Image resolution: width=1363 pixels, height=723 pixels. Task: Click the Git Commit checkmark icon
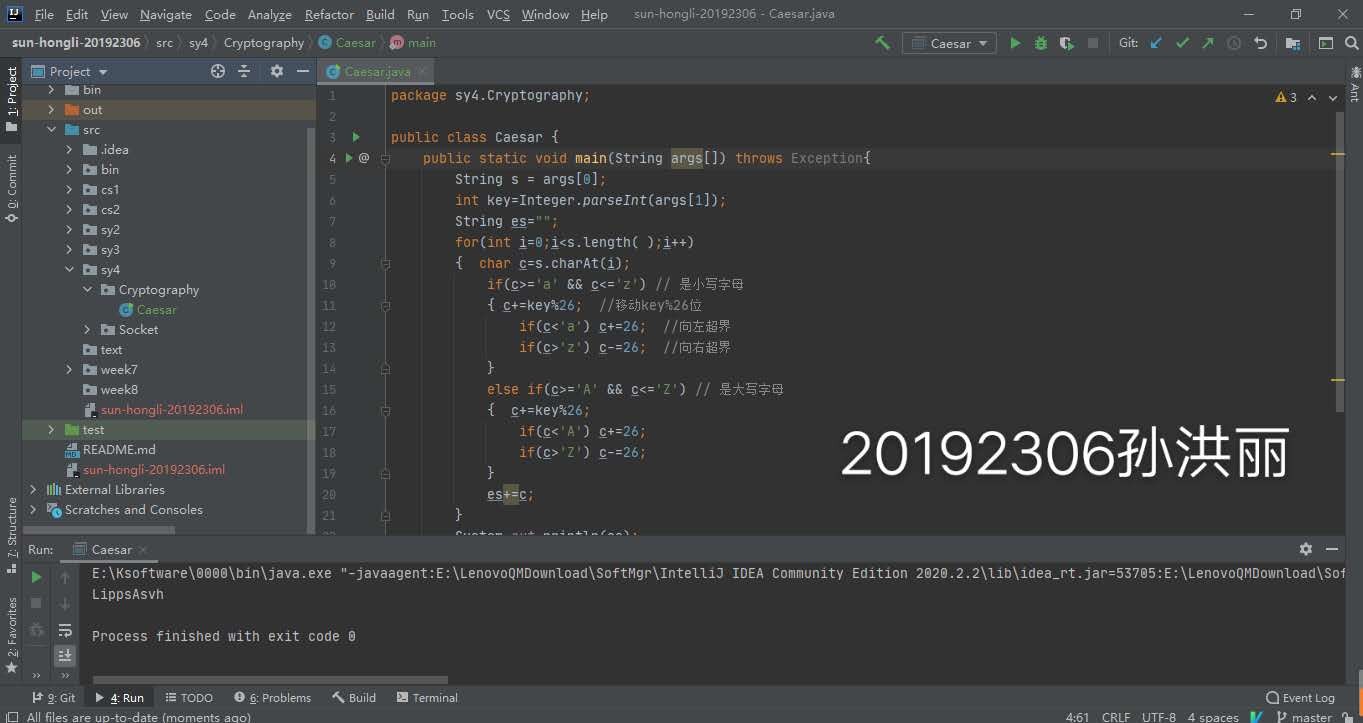[1183, 43]
